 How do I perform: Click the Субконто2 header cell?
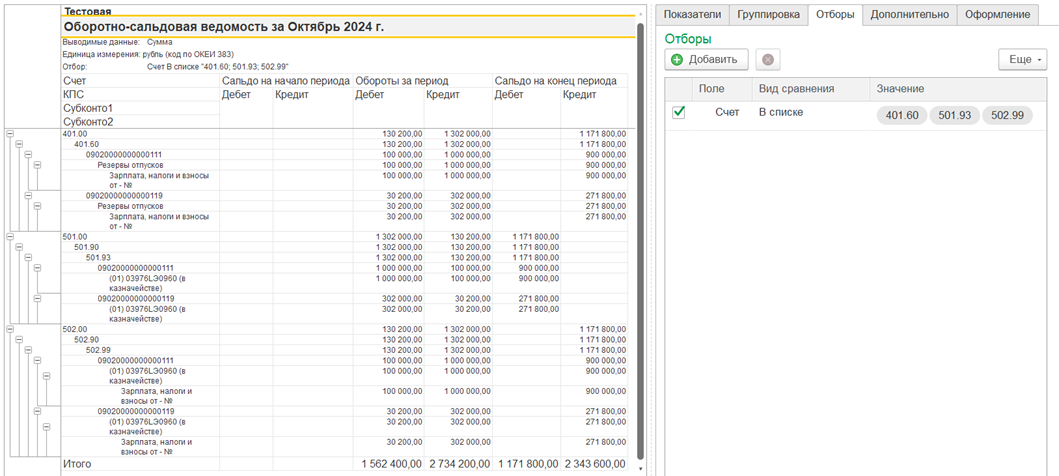pyautogui.click(x=140, y=122)
